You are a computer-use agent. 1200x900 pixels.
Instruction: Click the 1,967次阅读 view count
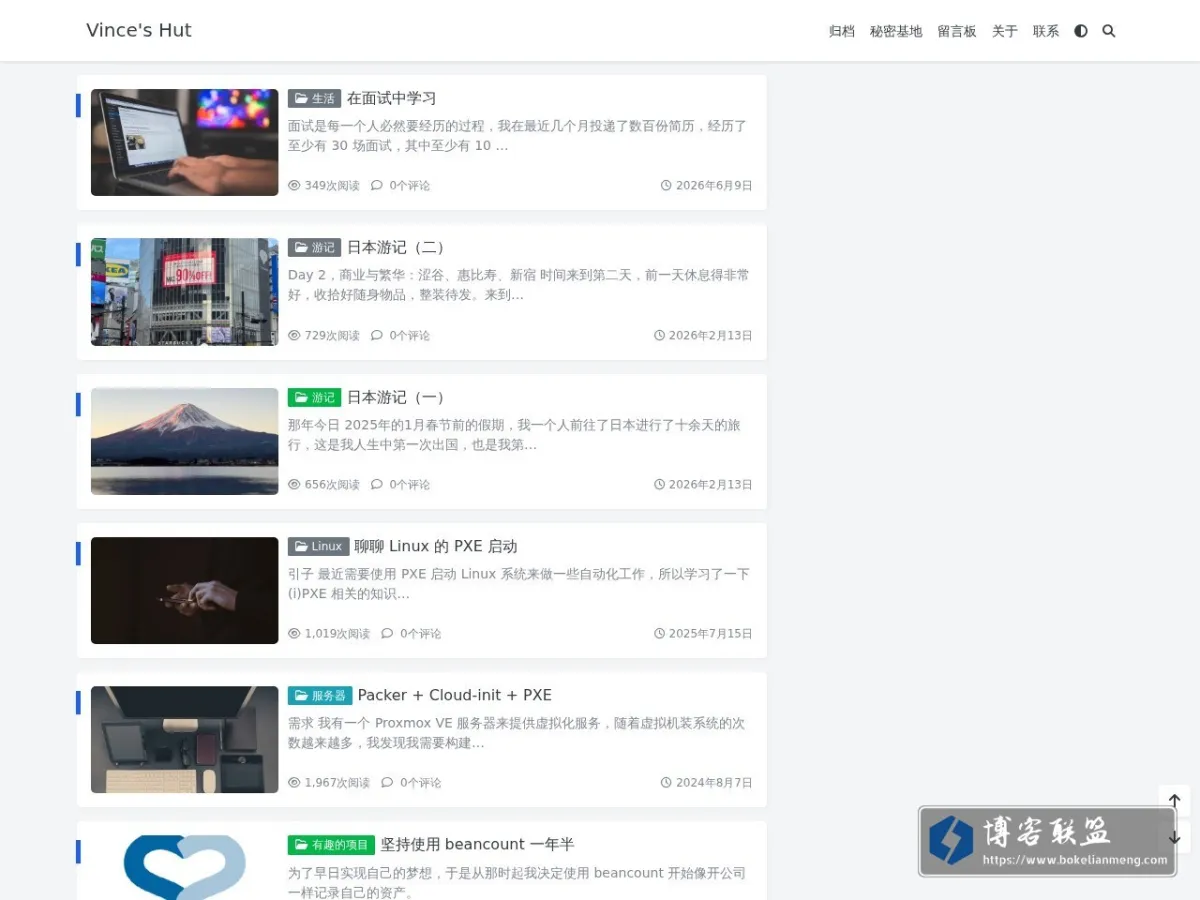(337, 782)
